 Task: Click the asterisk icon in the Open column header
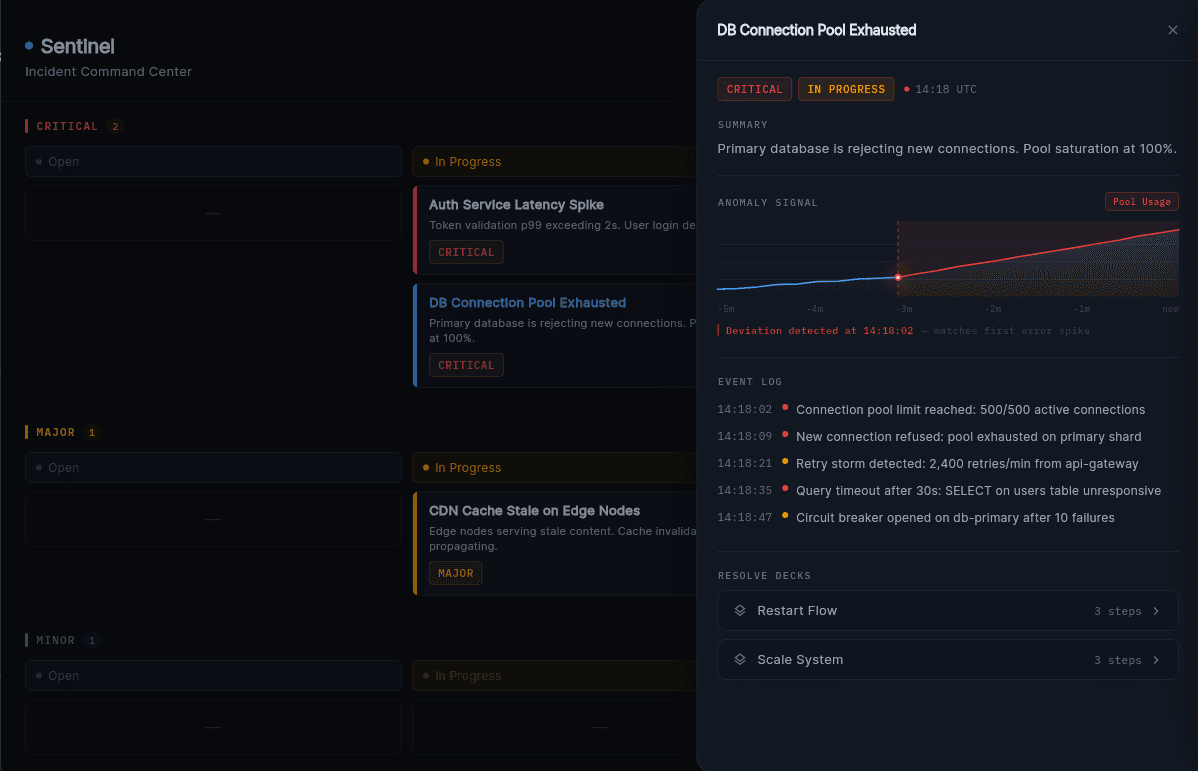[37, 161]
